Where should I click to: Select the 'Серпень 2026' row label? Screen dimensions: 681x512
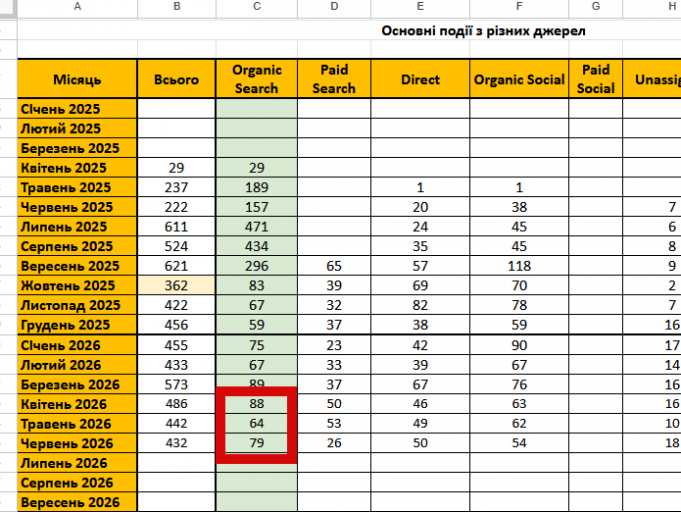[x=77, y=482]
